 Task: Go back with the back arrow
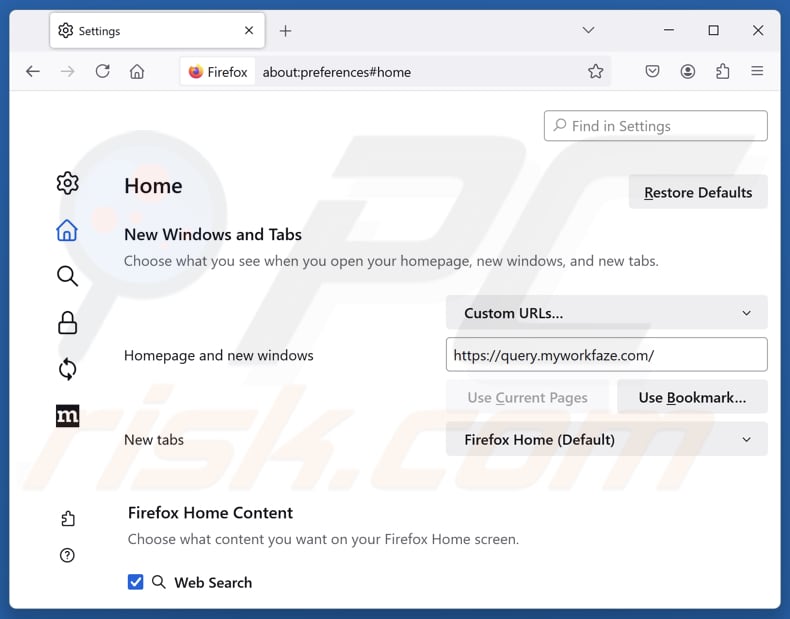coord(33,72)
